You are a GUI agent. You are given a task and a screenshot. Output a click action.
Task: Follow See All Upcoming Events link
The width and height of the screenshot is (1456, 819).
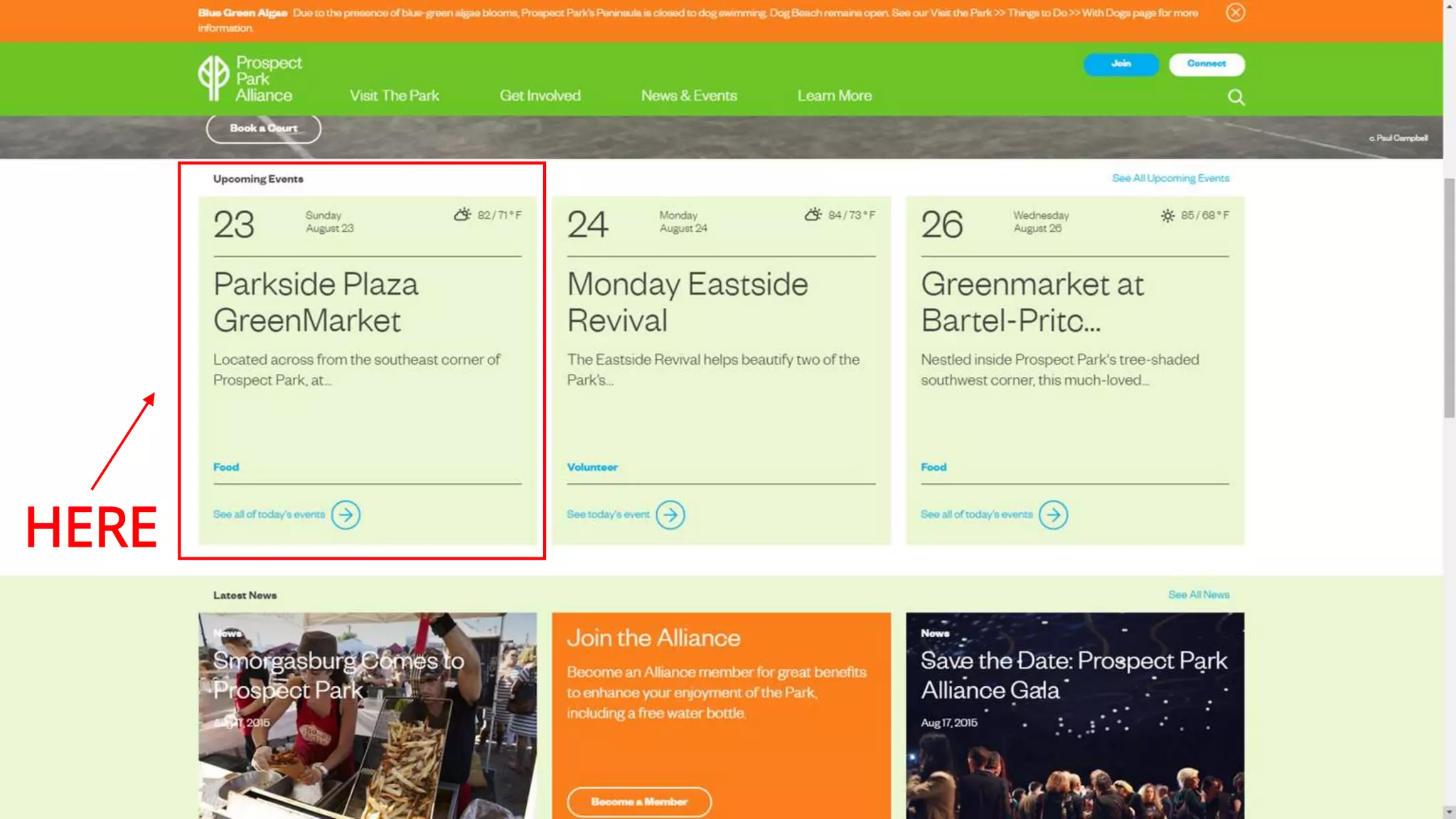tap(1170, 178)
